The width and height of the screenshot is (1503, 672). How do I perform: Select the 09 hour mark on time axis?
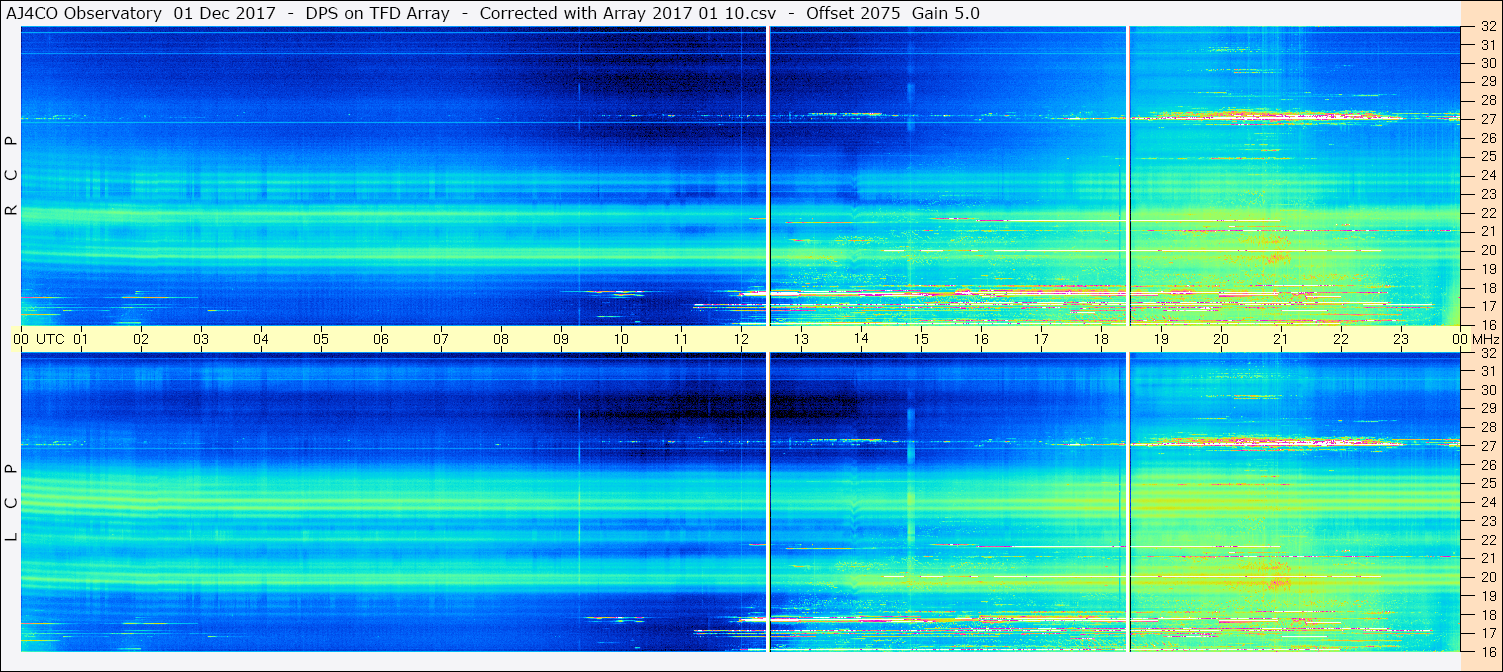[x=561, y=339]
